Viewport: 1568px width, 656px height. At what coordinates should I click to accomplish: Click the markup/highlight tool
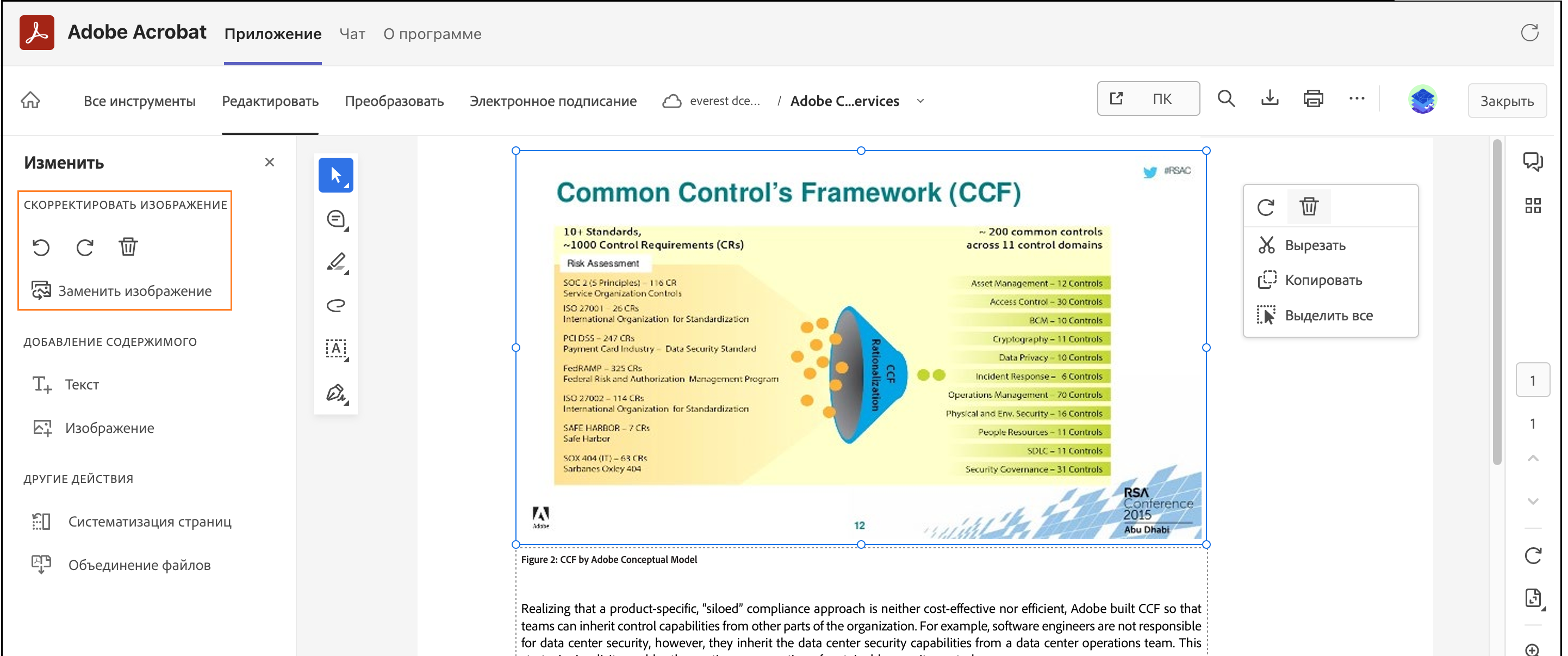click(x=337, y=263)
